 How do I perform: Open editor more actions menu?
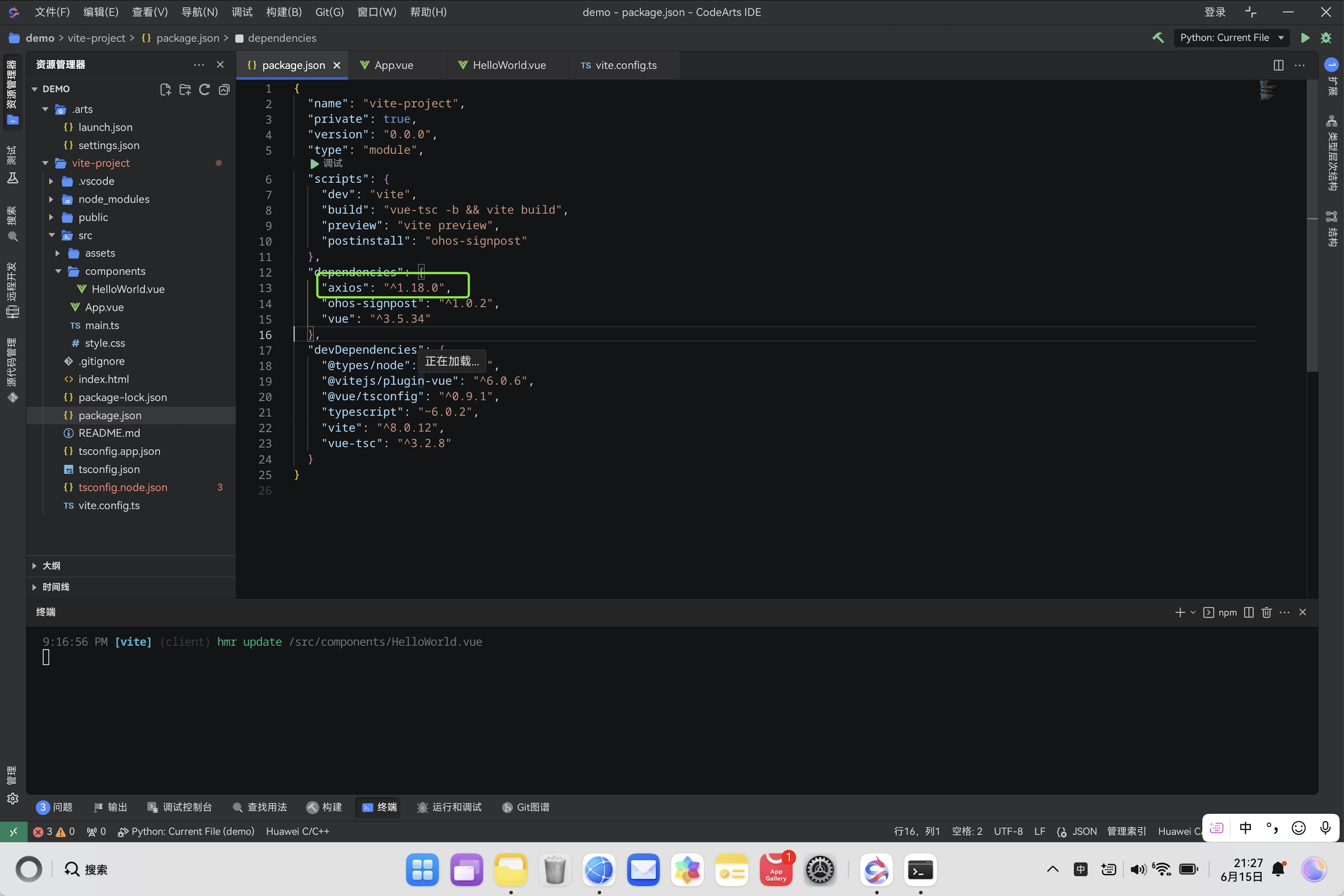coord(1299,65)
